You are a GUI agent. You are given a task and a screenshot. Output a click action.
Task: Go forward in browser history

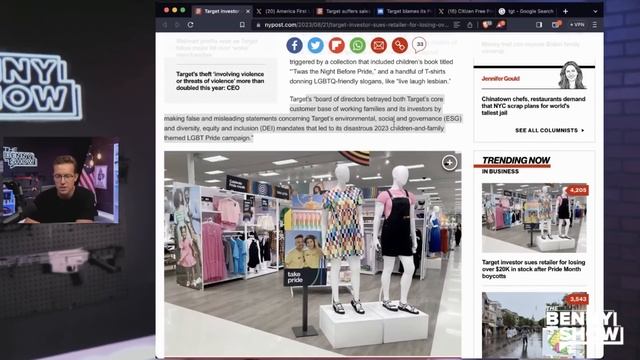(x=177, y=25)
